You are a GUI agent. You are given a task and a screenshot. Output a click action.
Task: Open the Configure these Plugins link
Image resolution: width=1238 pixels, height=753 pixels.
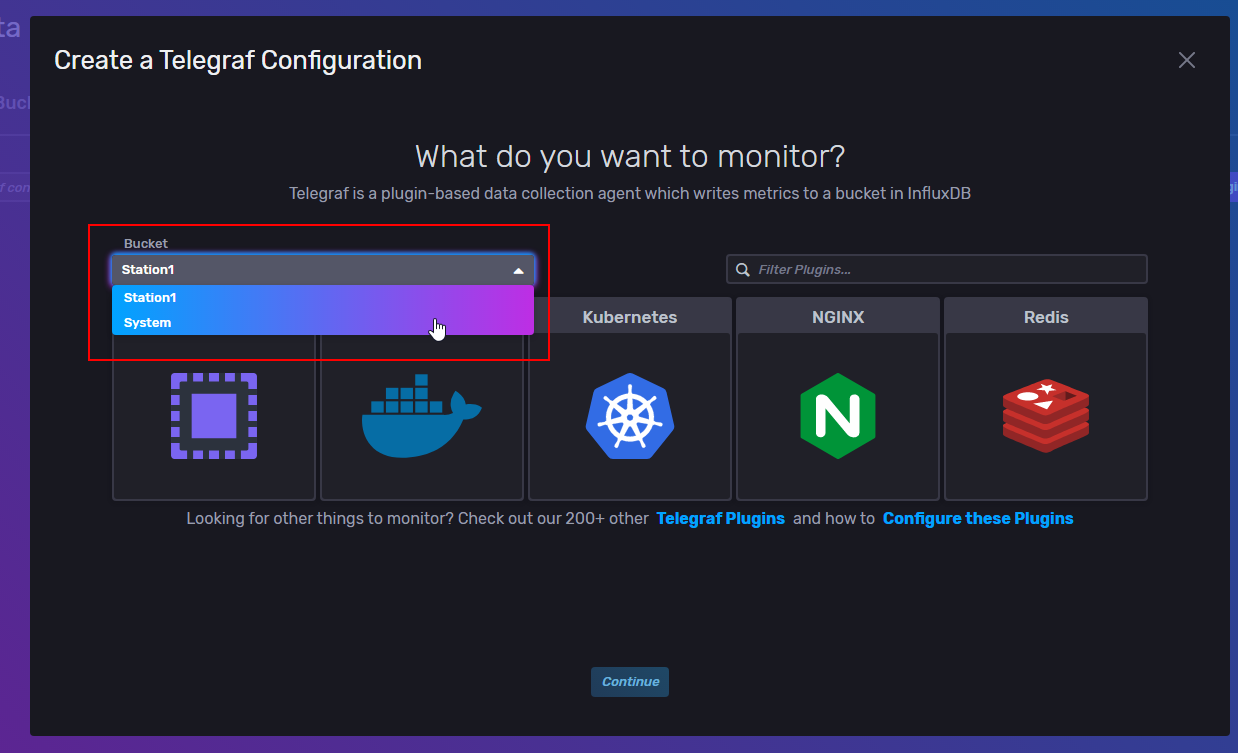[x=978, y=519]
